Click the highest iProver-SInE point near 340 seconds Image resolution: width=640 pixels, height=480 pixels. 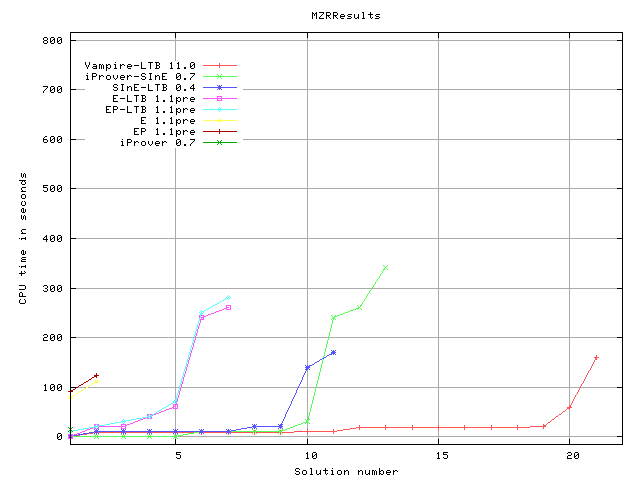(385, 268)
